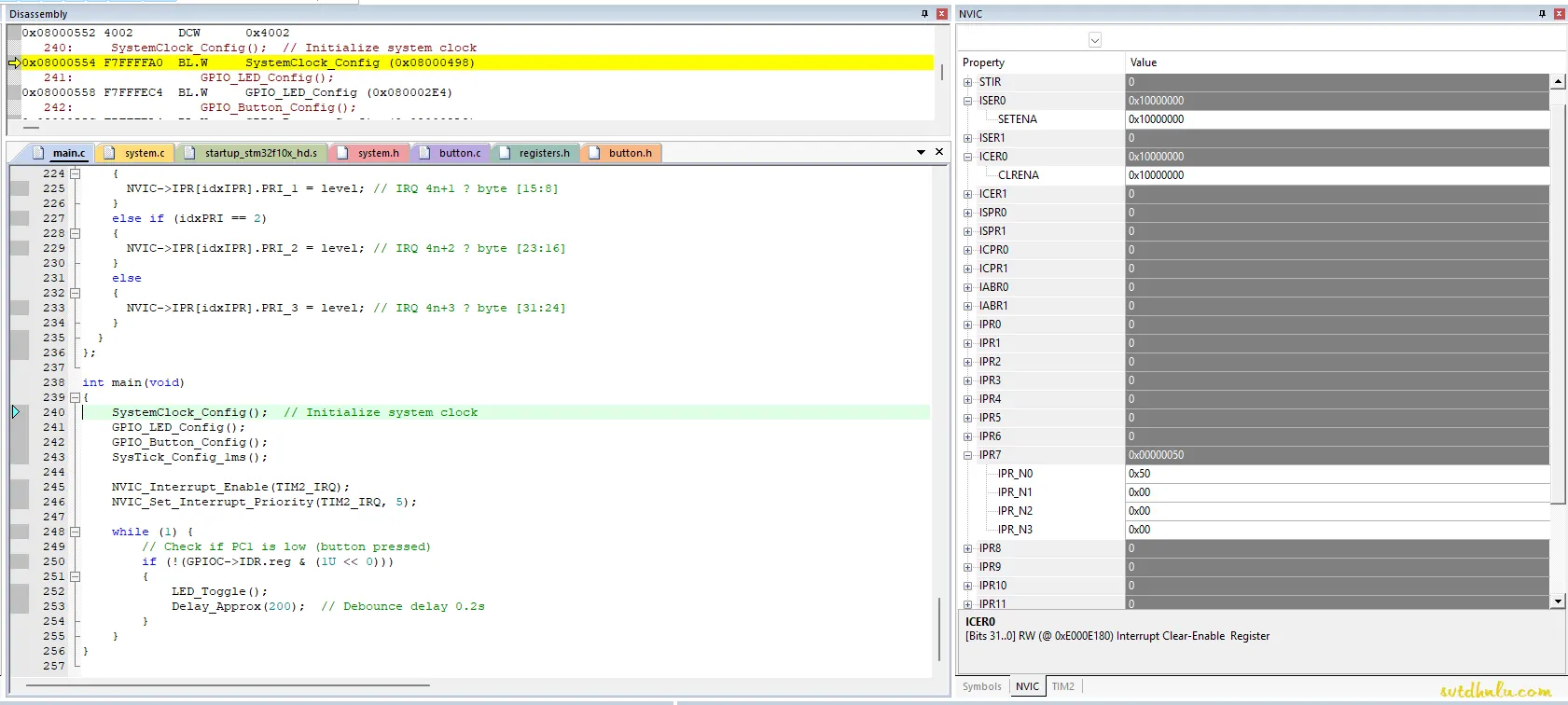
Task: Select the Symbols tab at the bottom
Action: [x=981, y=686]
